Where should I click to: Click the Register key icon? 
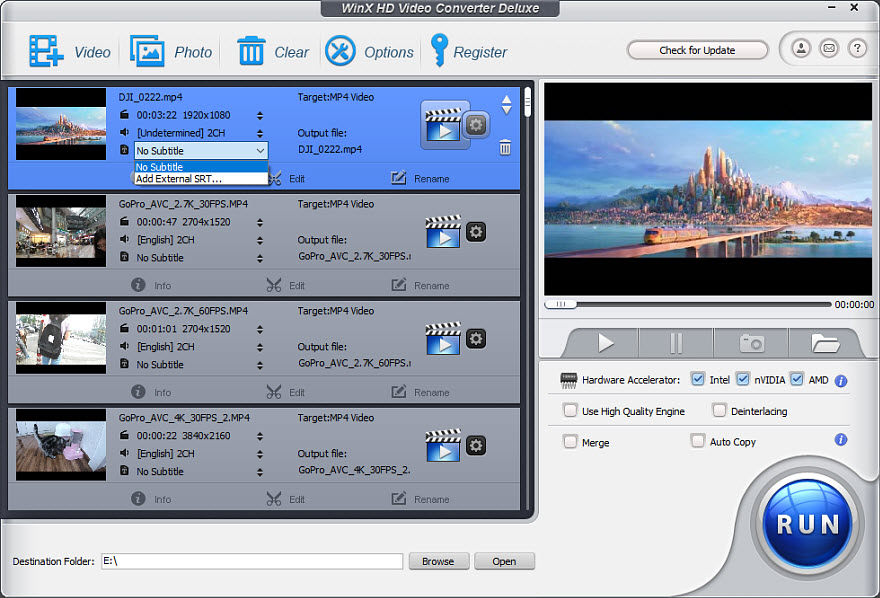438,49
